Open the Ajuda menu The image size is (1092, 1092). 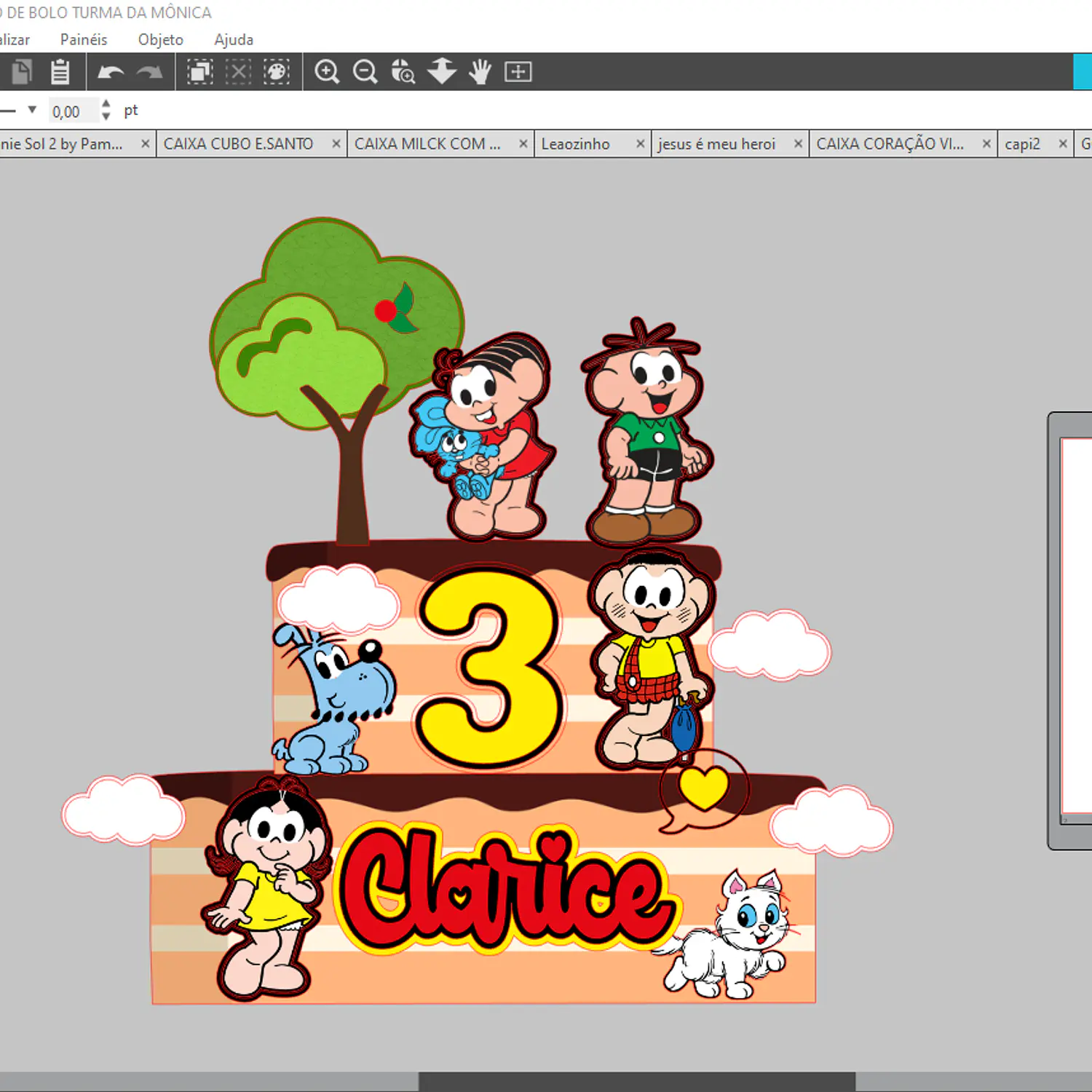pyautogui.click(x=234, y=39)
